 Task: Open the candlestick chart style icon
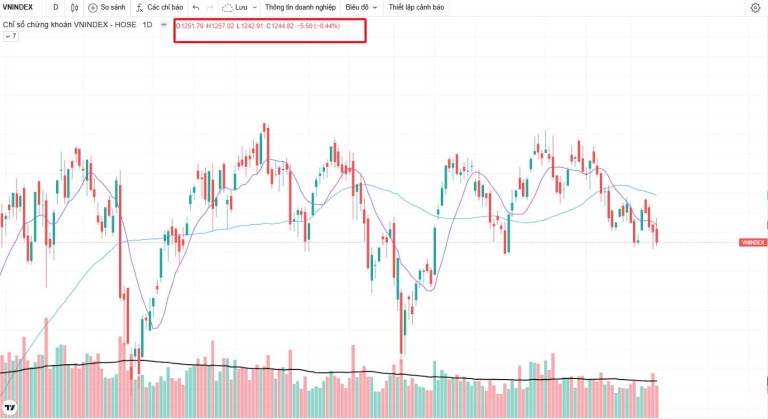pos(74,7)
